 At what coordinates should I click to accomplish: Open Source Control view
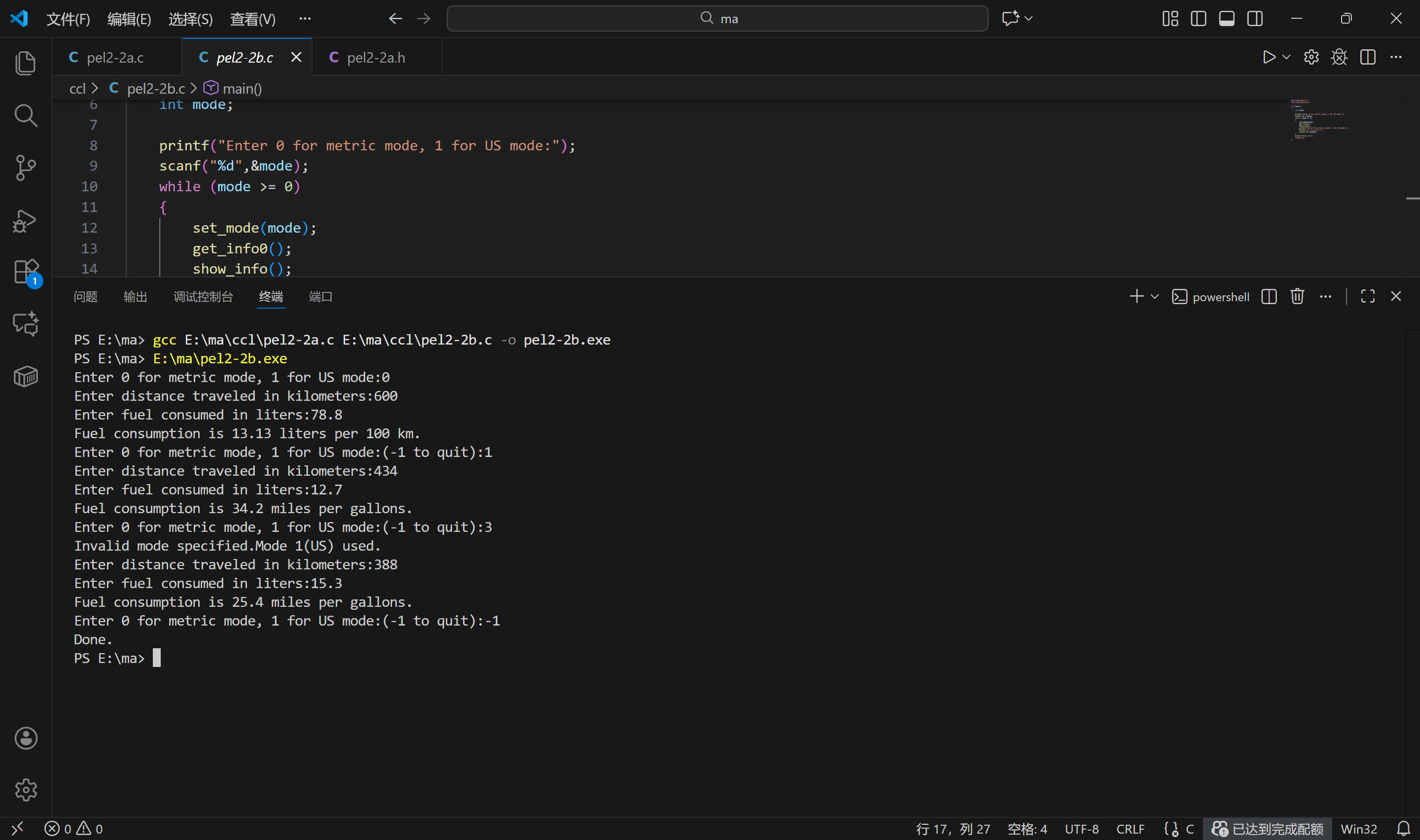point(26,168)
